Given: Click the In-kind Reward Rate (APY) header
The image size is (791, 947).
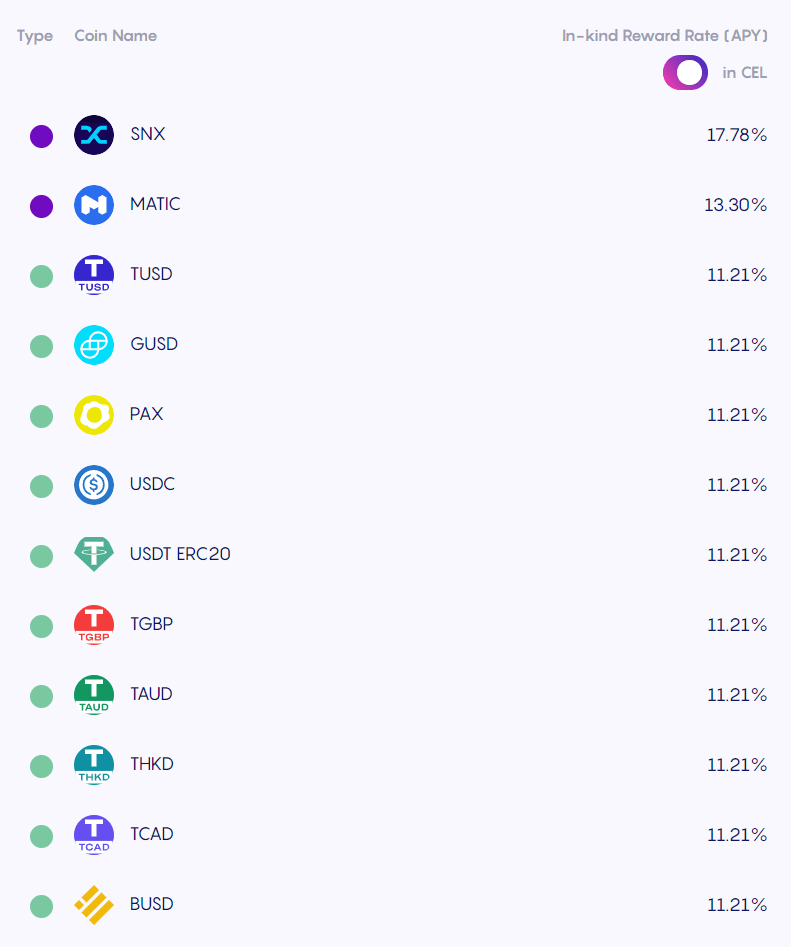Looking at the screenshot, I should (x=665, y=36).
